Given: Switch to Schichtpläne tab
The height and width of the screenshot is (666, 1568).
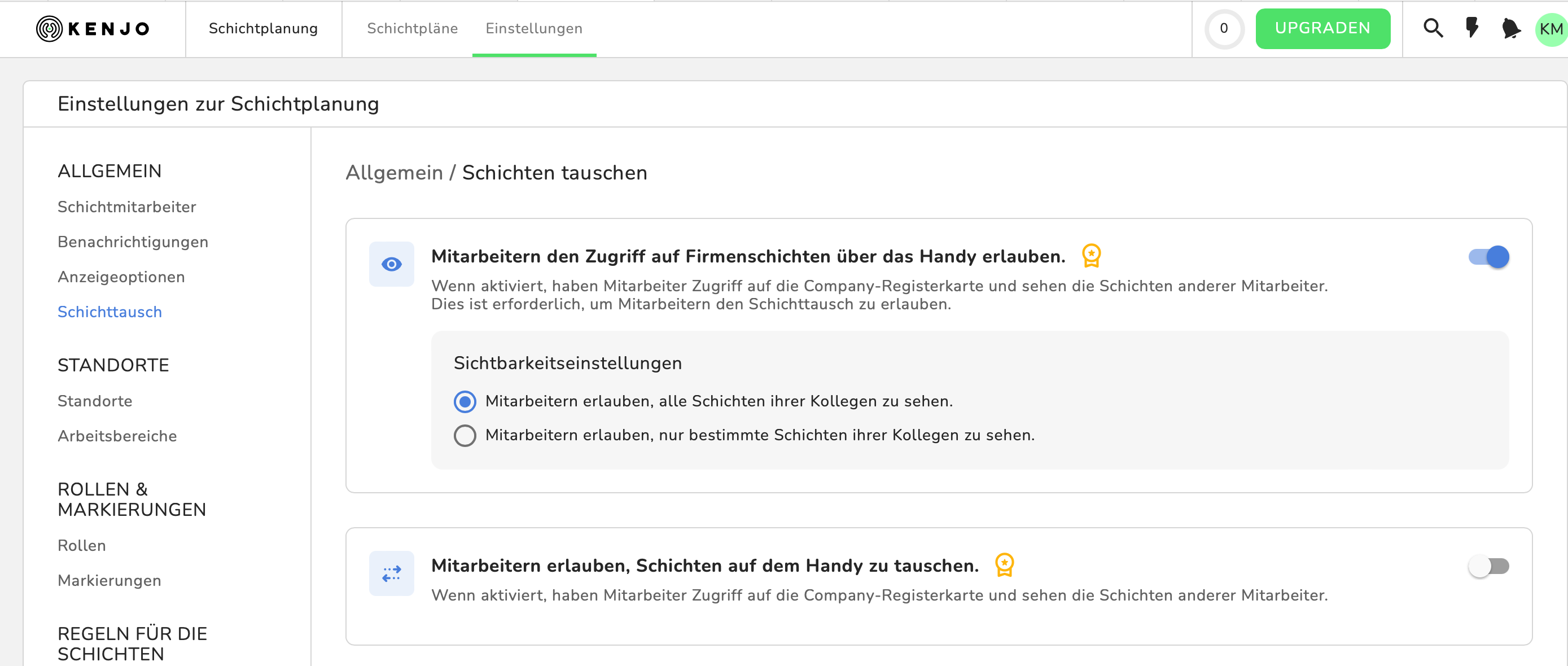Looking at the screenshot, I should click(x=412, y=29).
